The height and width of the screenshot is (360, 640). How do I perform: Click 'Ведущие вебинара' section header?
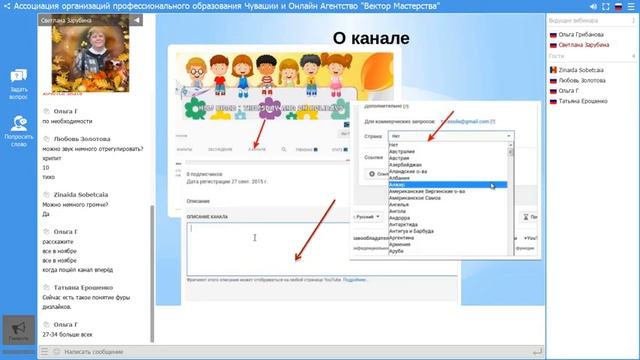573,20
